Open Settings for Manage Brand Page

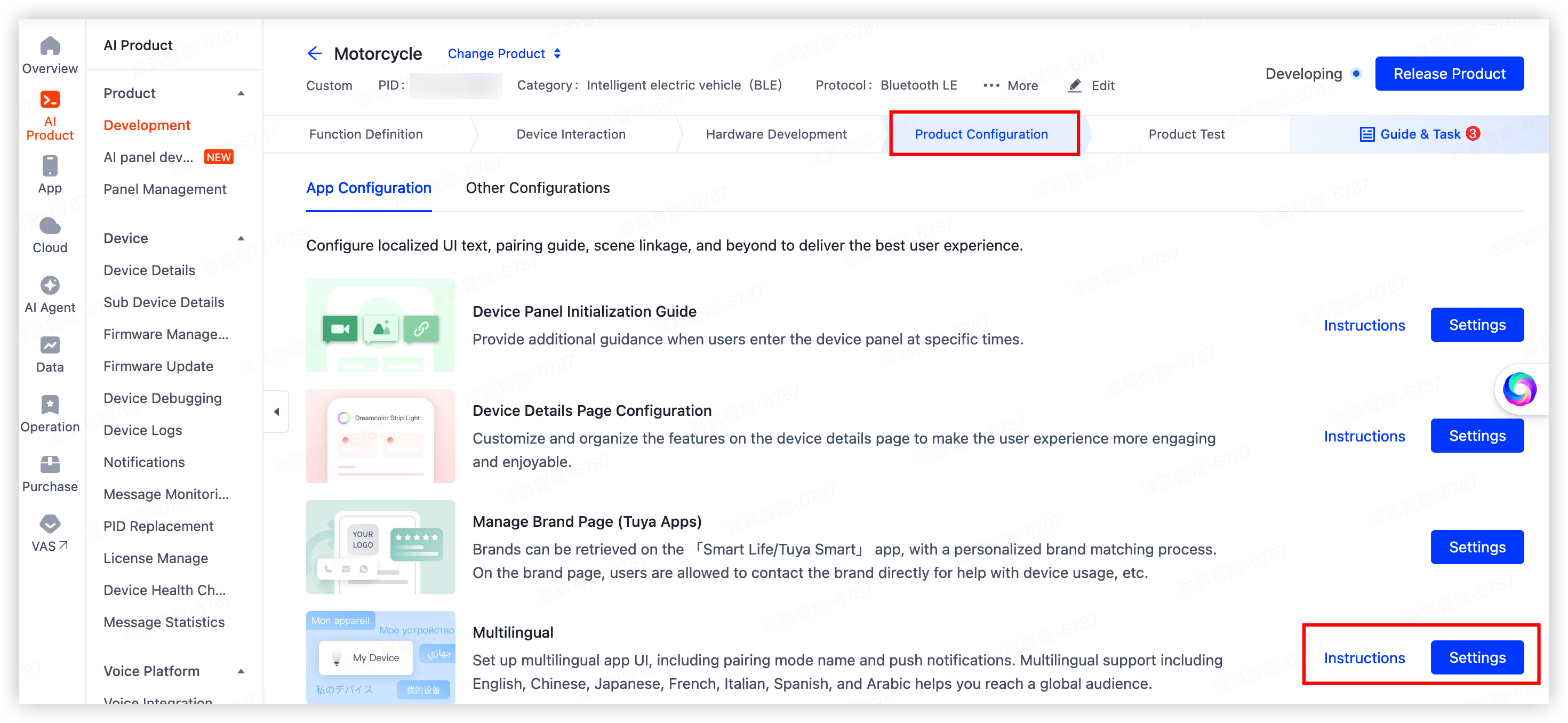(x=1477, y=547)
